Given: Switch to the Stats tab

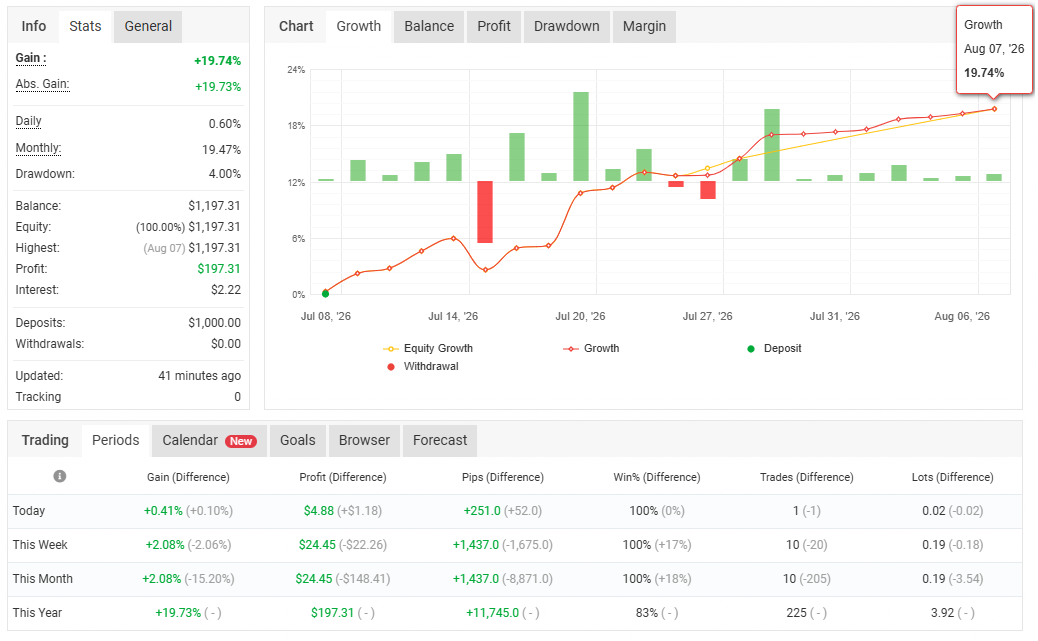Looking at the screenshot, I should pyautogui.click(x=85, y=26).
